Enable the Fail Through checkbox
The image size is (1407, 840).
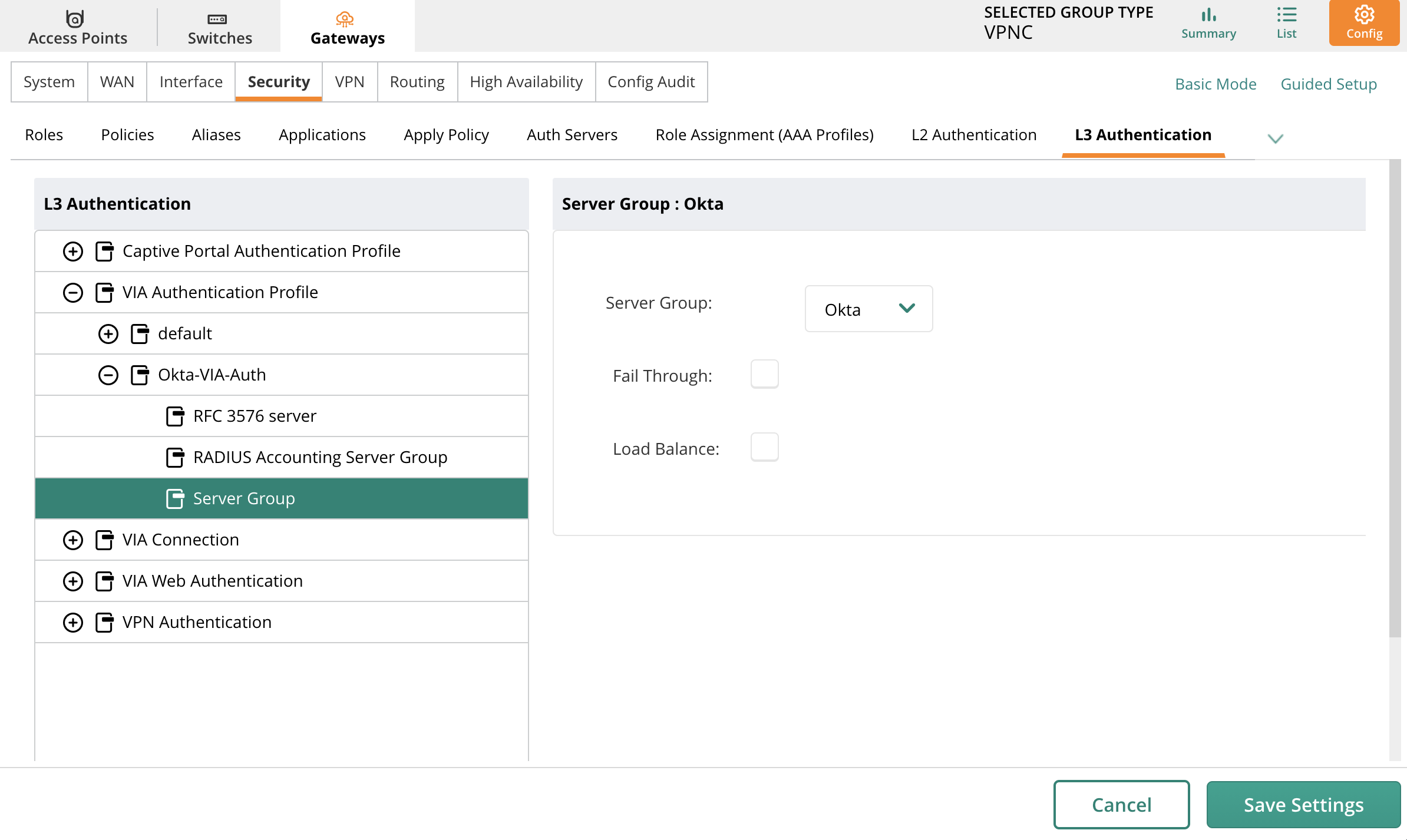(x=765, y=374)
